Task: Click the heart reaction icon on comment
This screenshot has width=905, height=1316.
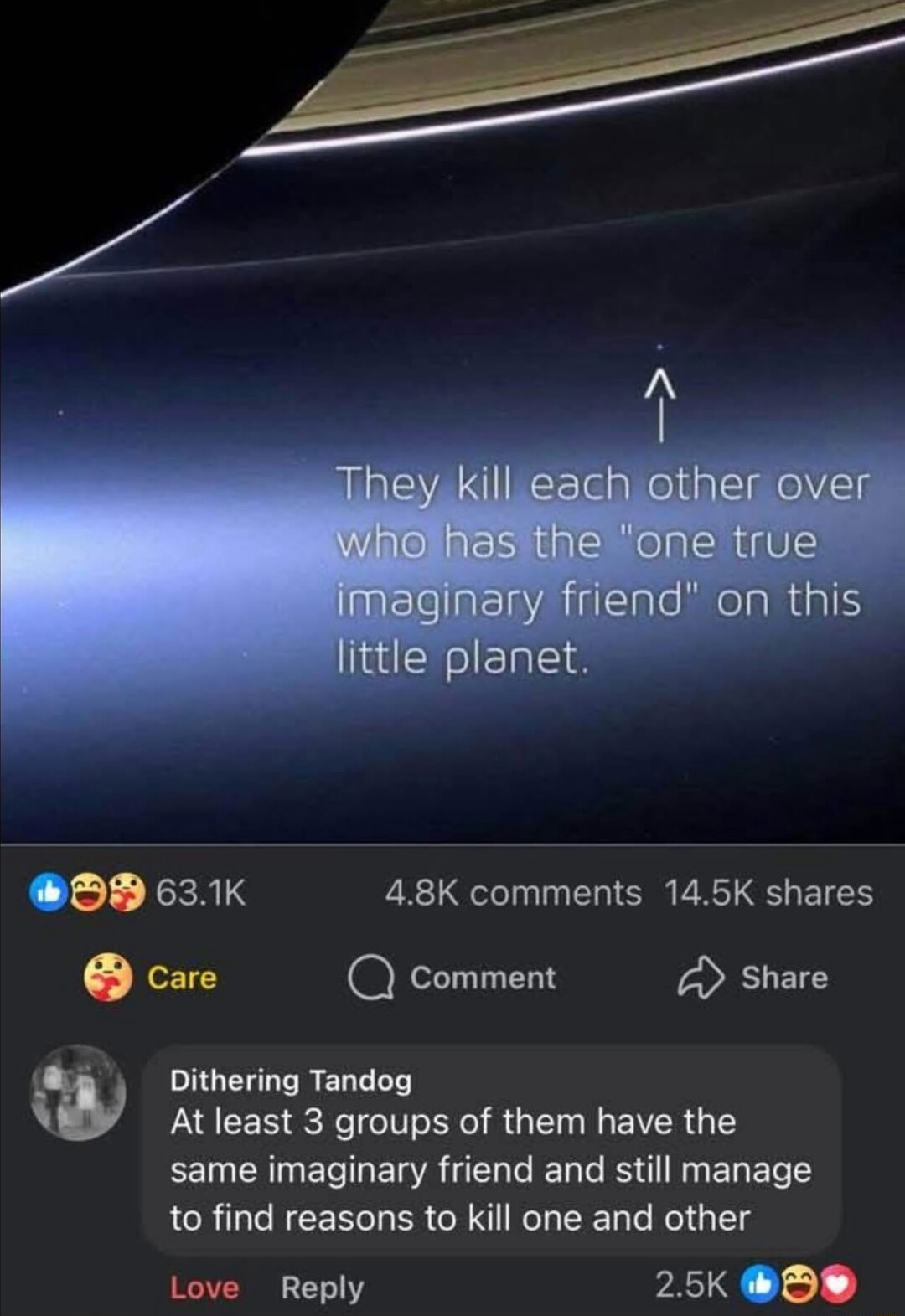Action: 838,1284
